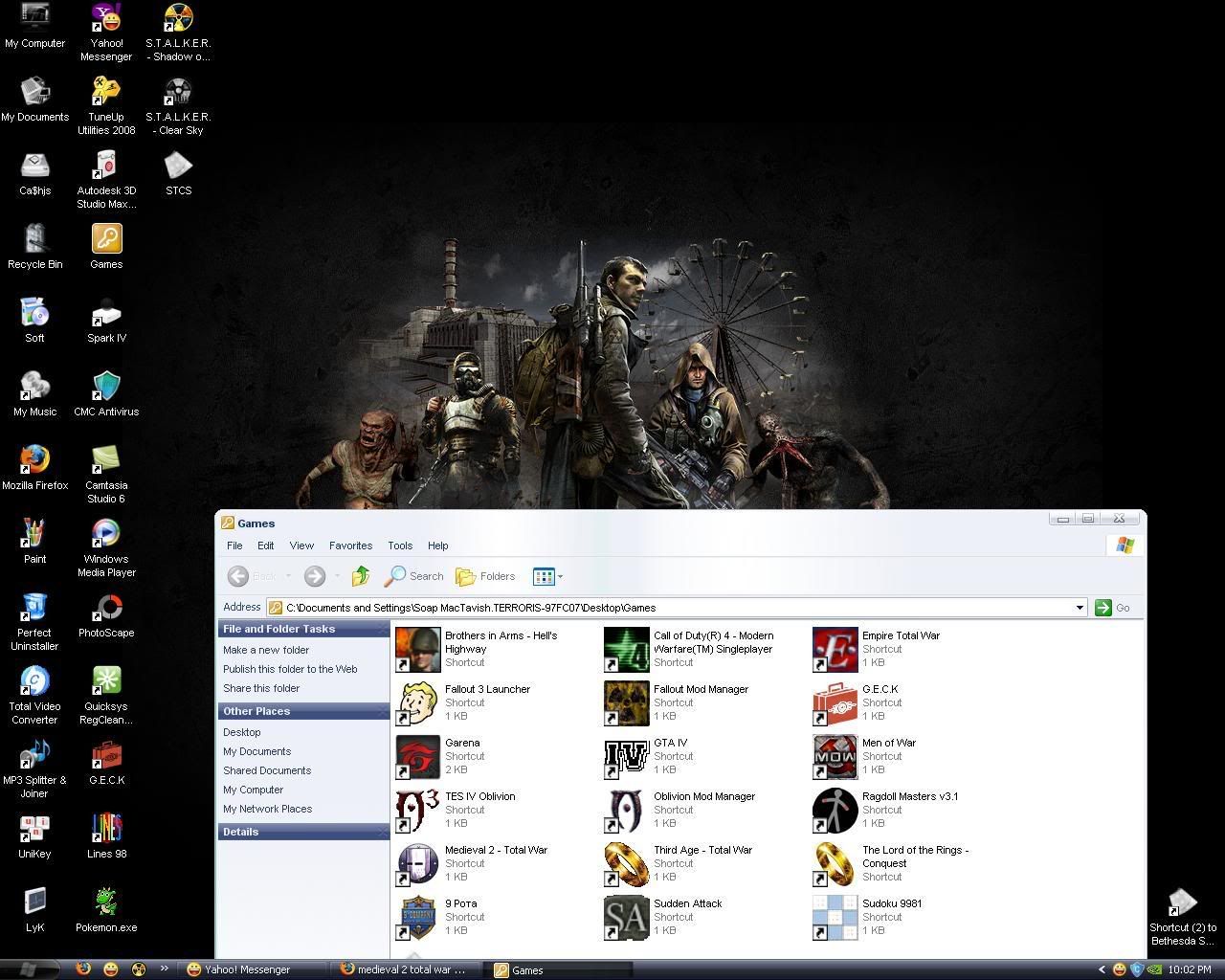Image resolution: width=1225 pixels, height=980 pixels.
Task: Open the Favorites menu
Action: (x=350, y=546)
